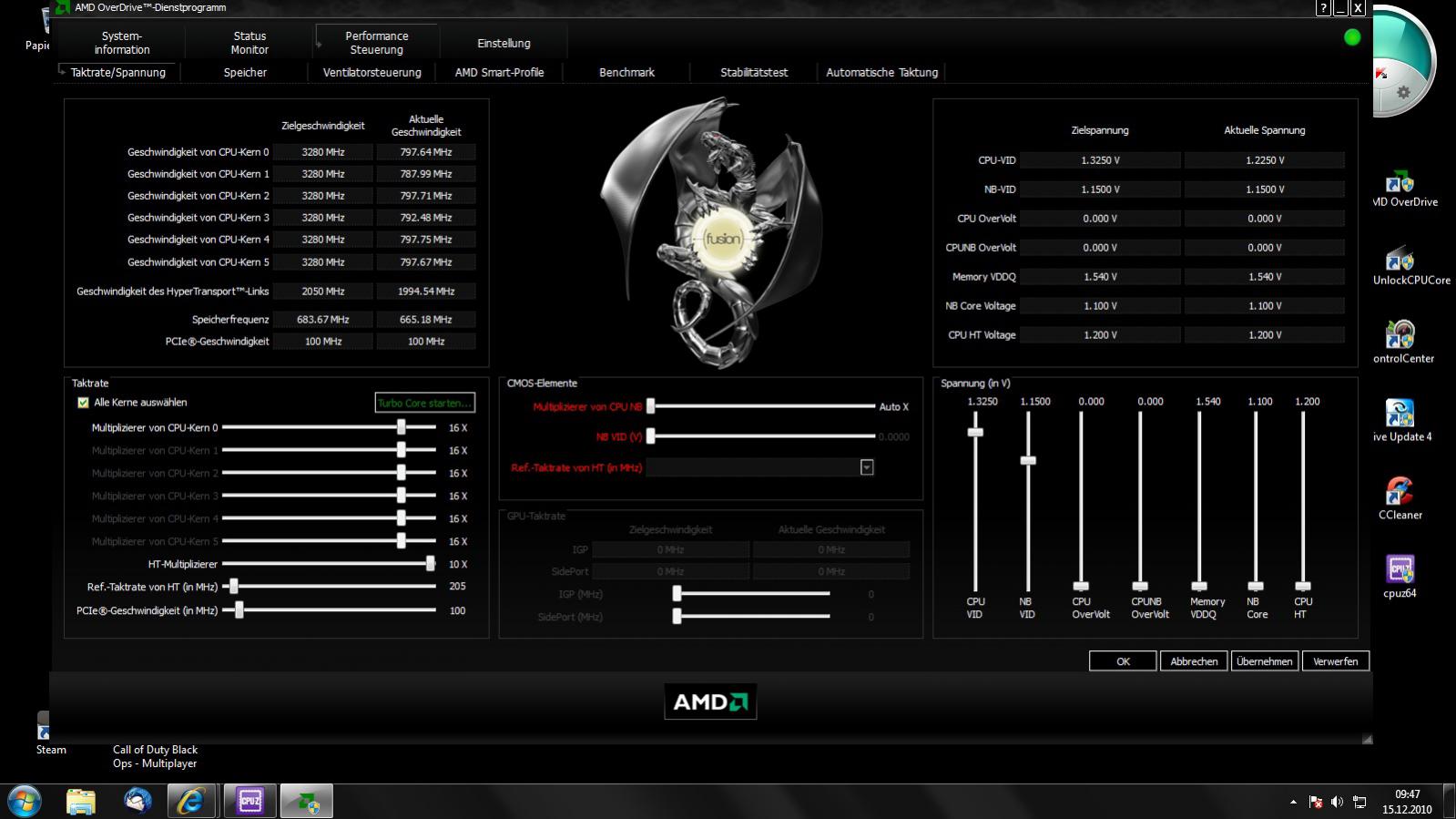This screenshot has height=819, width=1456.
Task: Open Call of Duty Black Ops Multiplayer shortcut
Action: 155,756
